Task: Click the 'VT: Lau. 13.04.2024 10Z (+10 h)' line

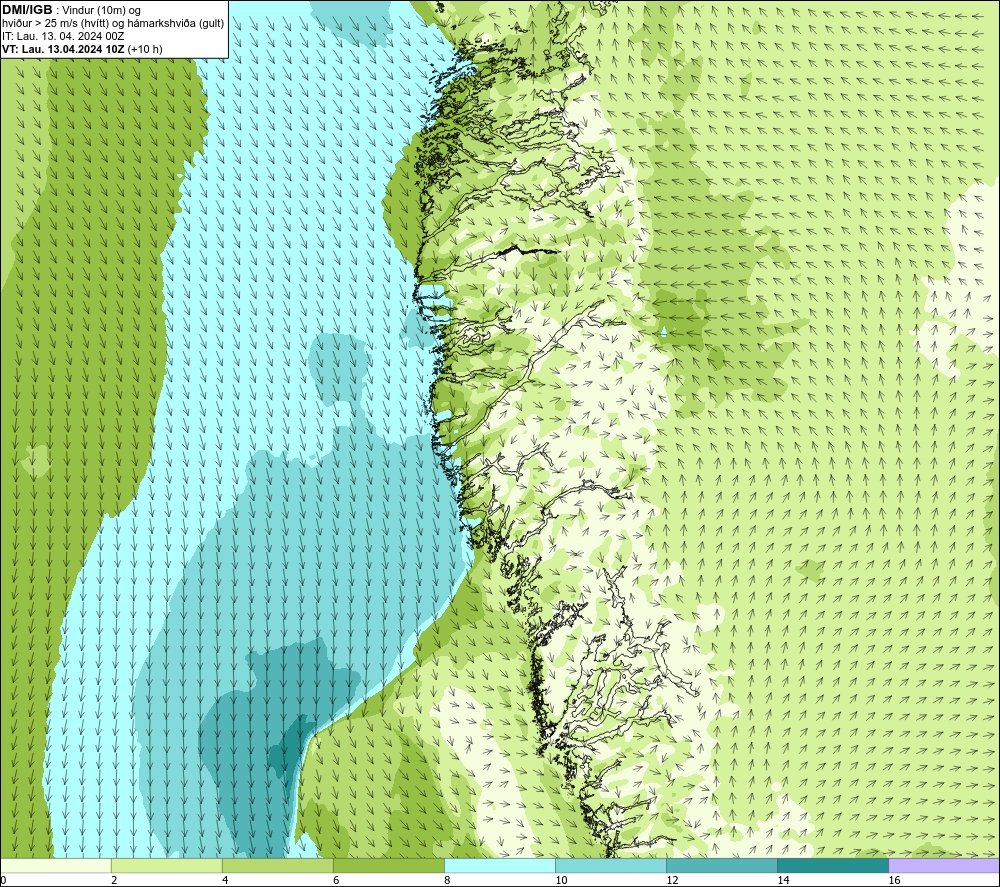Action: [82, 49]
